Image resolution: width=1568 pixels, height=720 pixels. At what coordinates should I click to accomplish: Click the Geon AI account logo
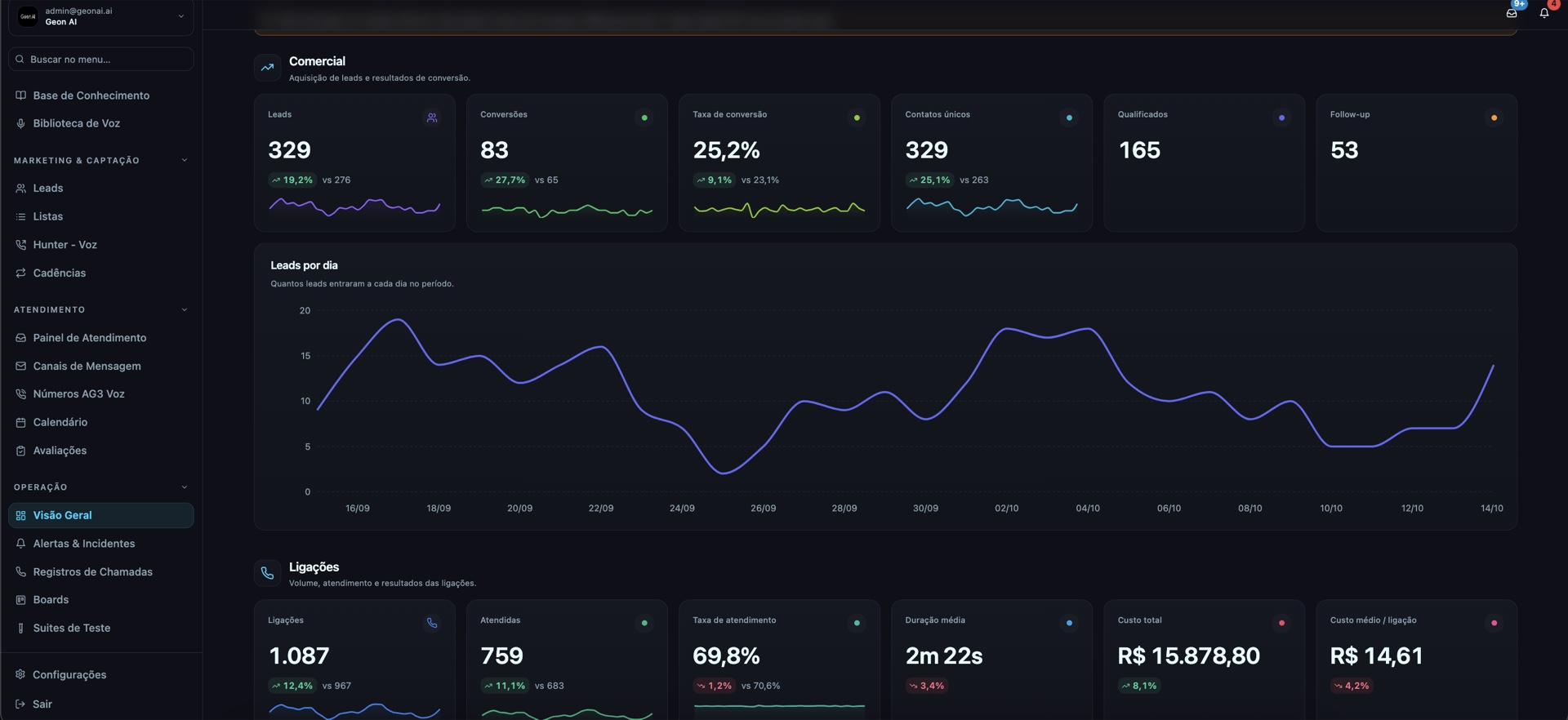click(x=28, y=16)
